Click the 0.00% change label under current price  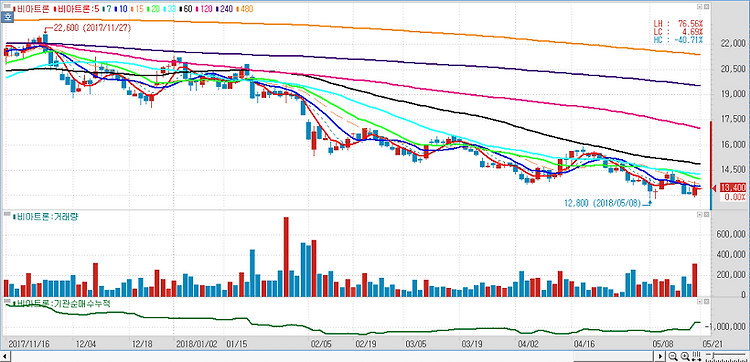pos(733,197)
